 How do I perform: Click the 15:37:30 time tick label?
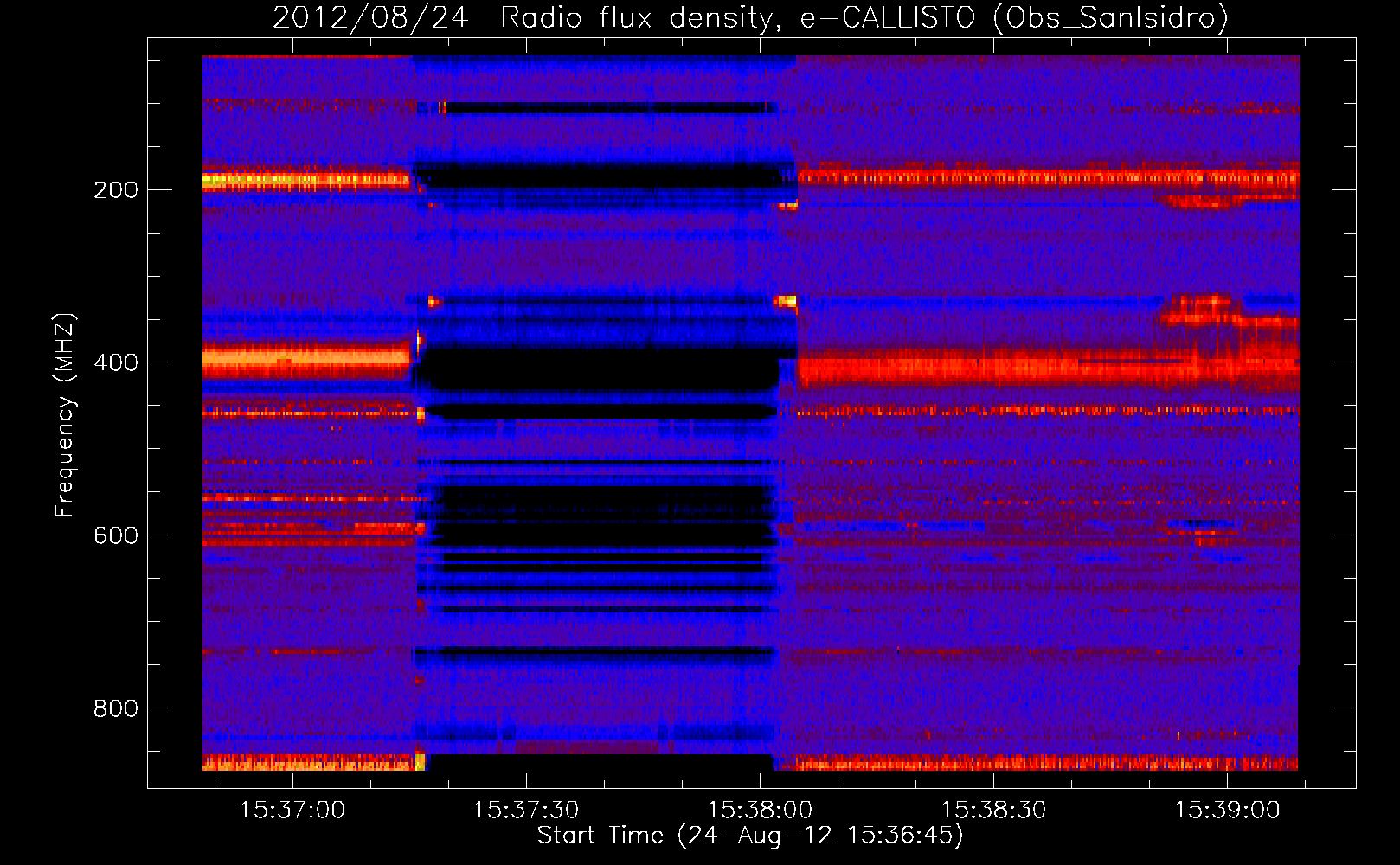tap(526, 810)
